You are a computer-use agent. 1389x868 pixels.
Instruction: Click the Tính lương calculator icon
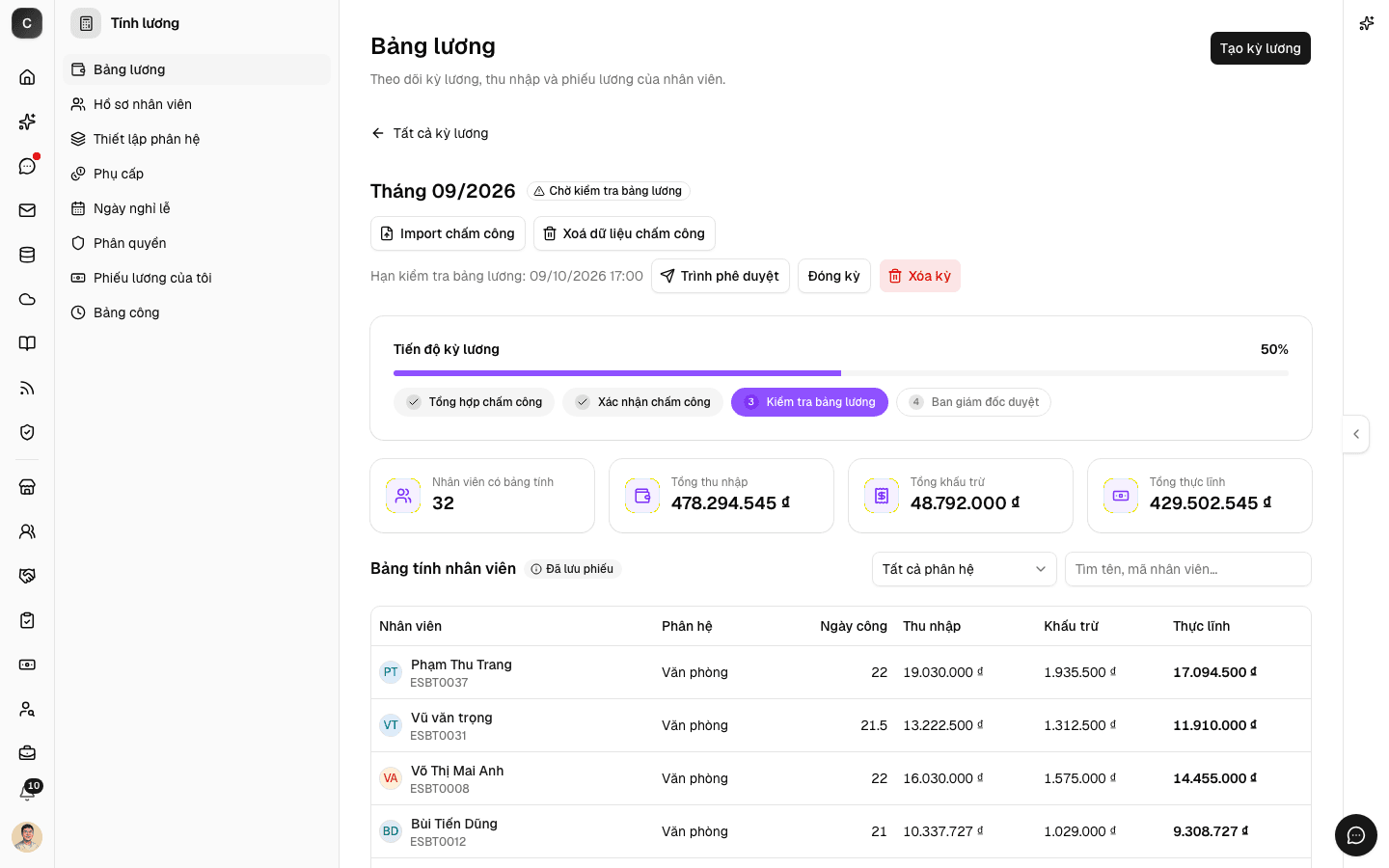86,23
